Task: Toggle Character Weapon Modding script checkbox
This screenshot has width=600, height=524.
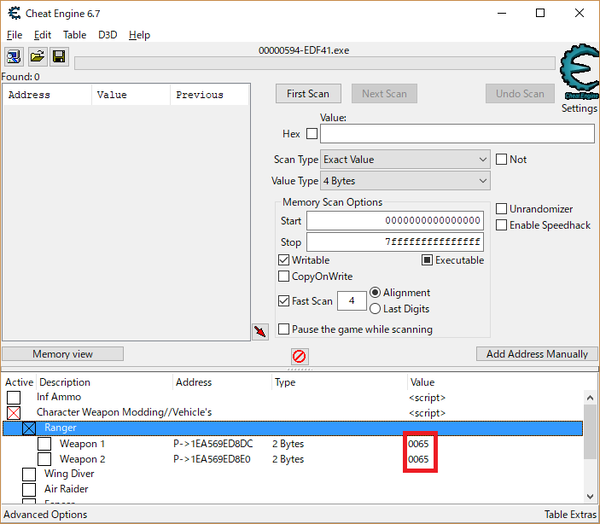Action: [x=14, y=413]
